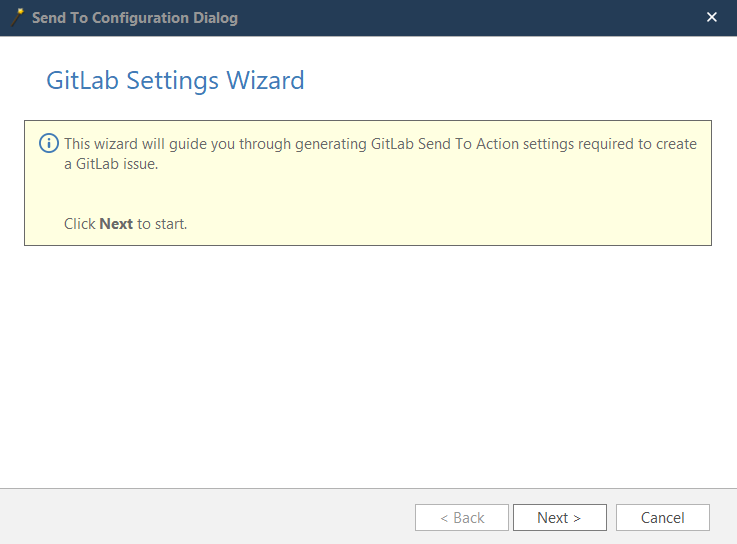Click the blue information icon
The width and height of the screenshot is (737, 544).
[x=49, y=143]
